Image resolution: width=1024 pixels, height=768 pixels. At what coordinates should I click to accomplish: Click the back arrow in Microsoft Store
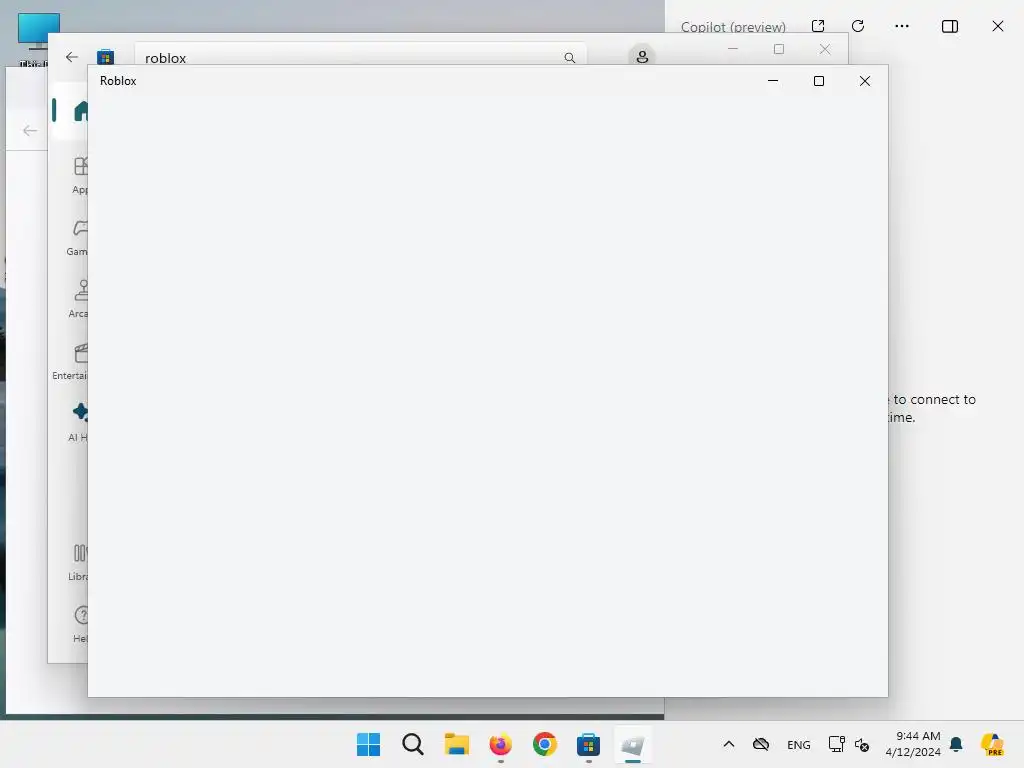click(x=72, y=57)
